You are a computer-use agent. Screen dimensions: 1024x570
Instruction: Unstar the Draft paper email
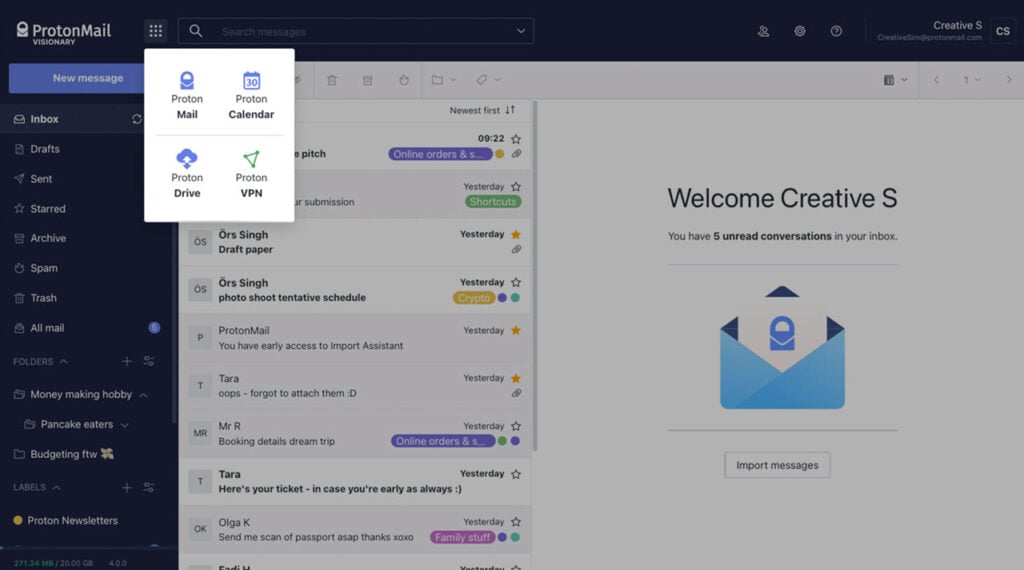pyautogui.click(x=516, y=235)
